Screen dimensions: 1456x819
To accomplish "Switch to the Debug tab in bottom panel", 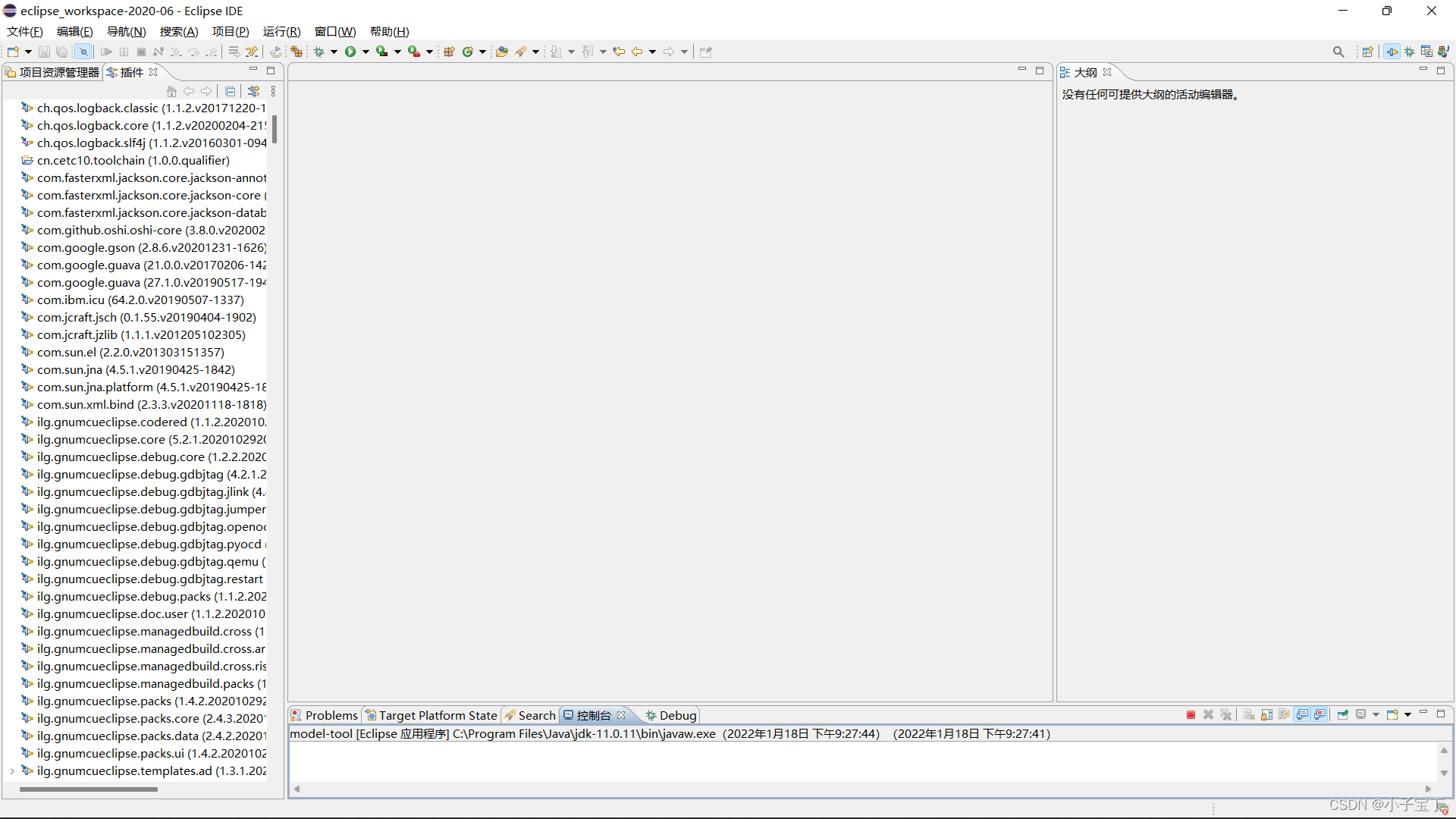I will 670,715.
